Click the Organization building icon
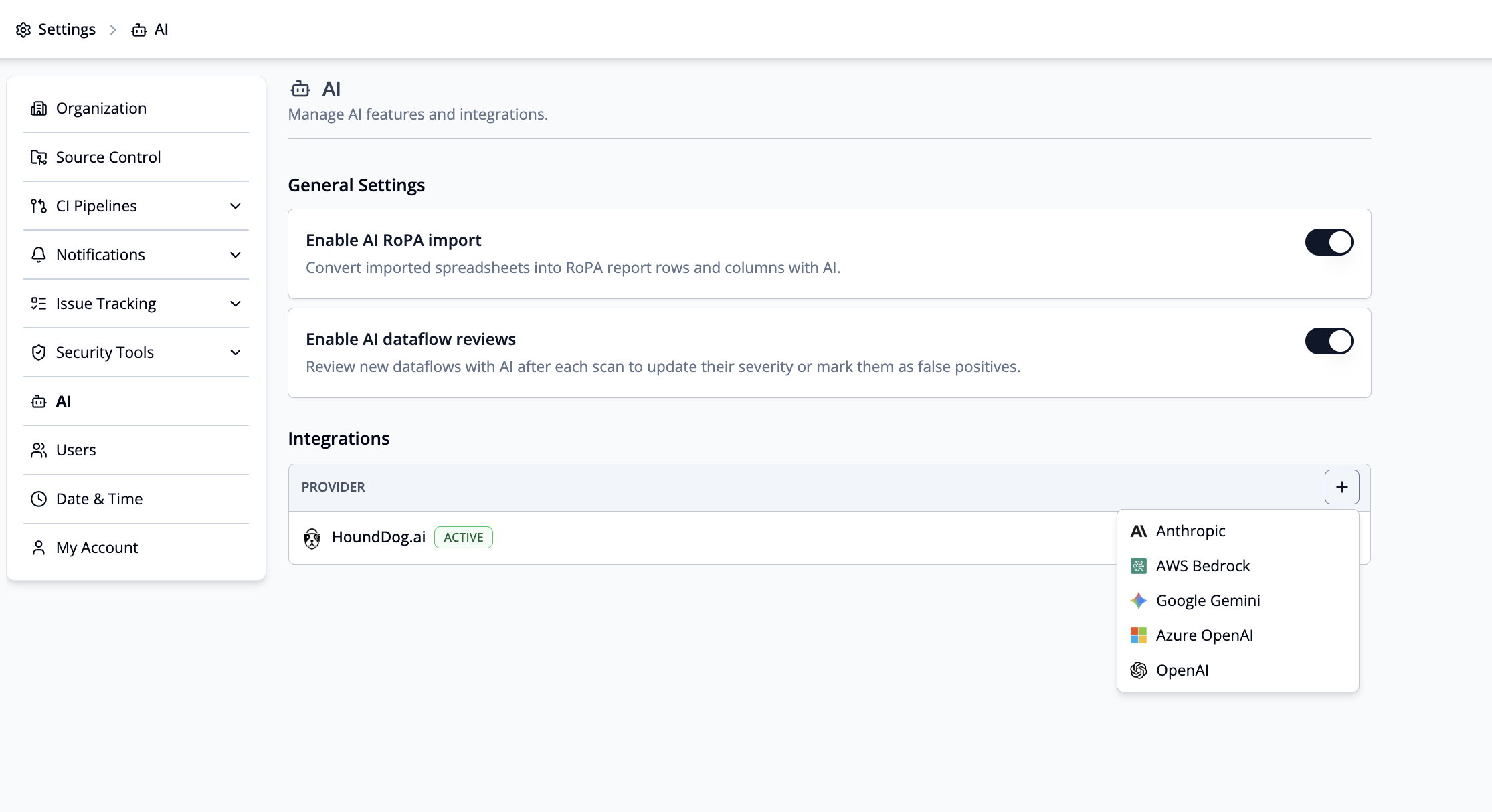Screen dimensions: 1492x812 39,108
